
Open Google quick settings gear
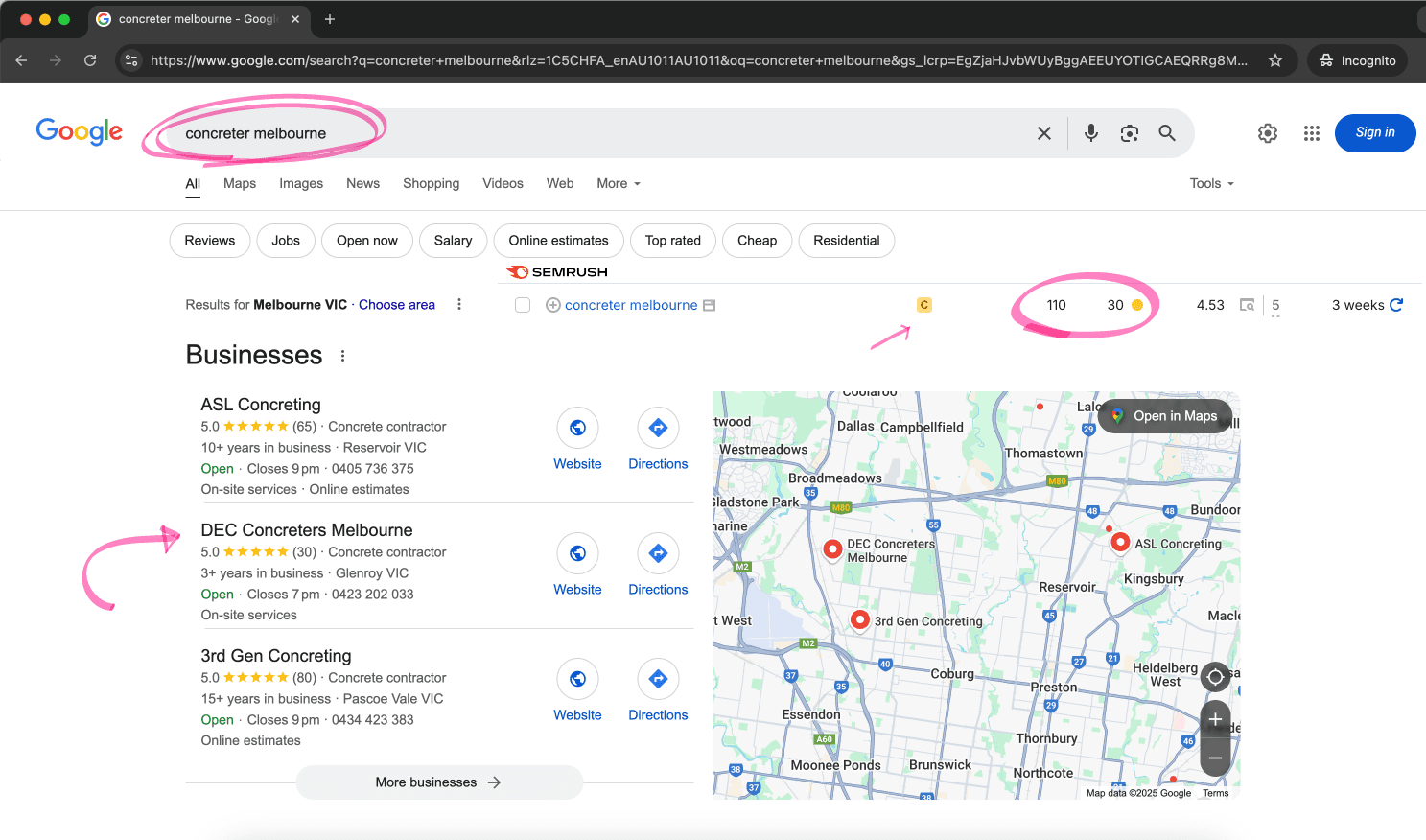click(1267, 133)
